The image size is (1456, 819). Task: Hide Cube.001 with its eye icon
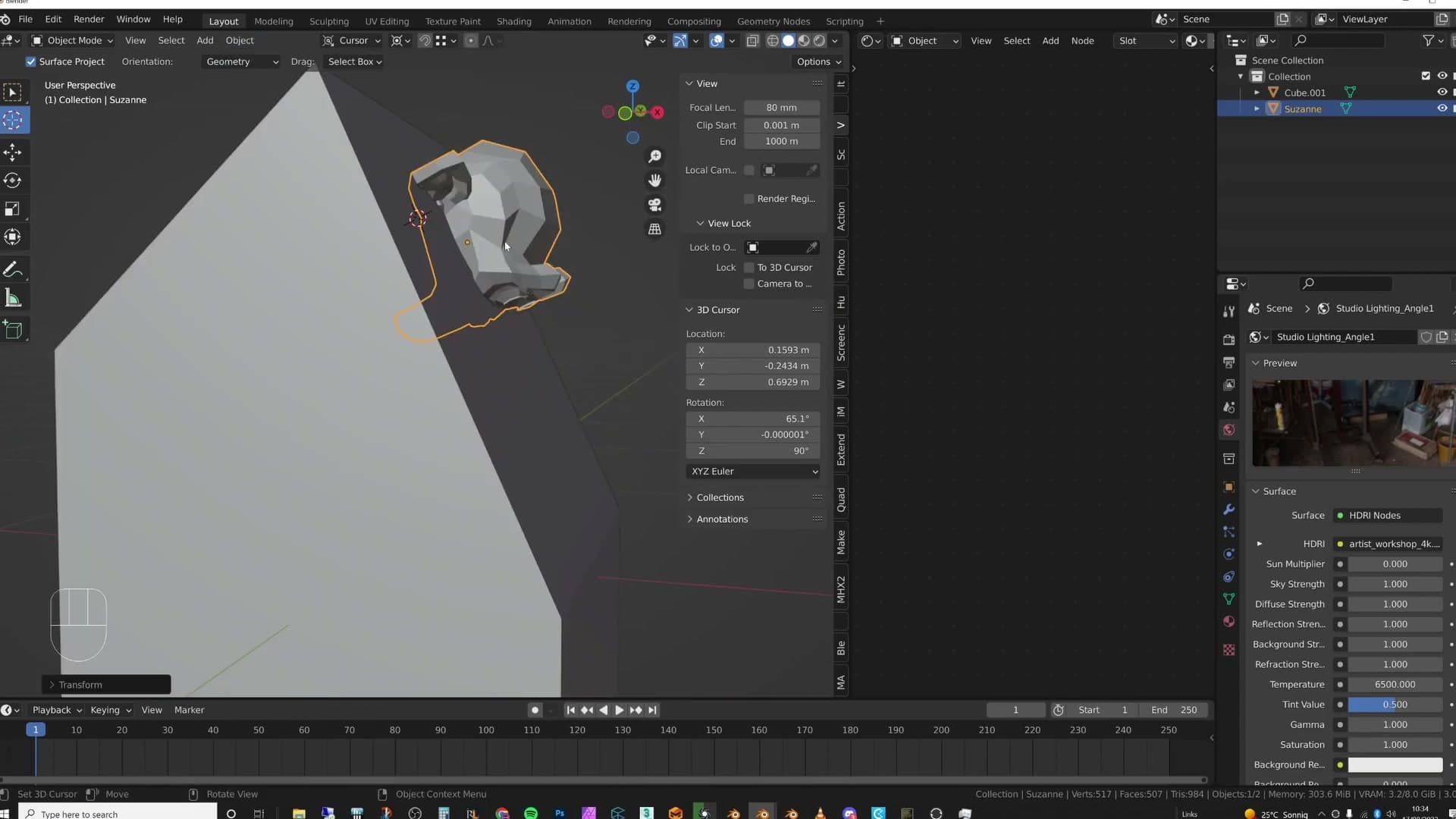coord(1442,93)
